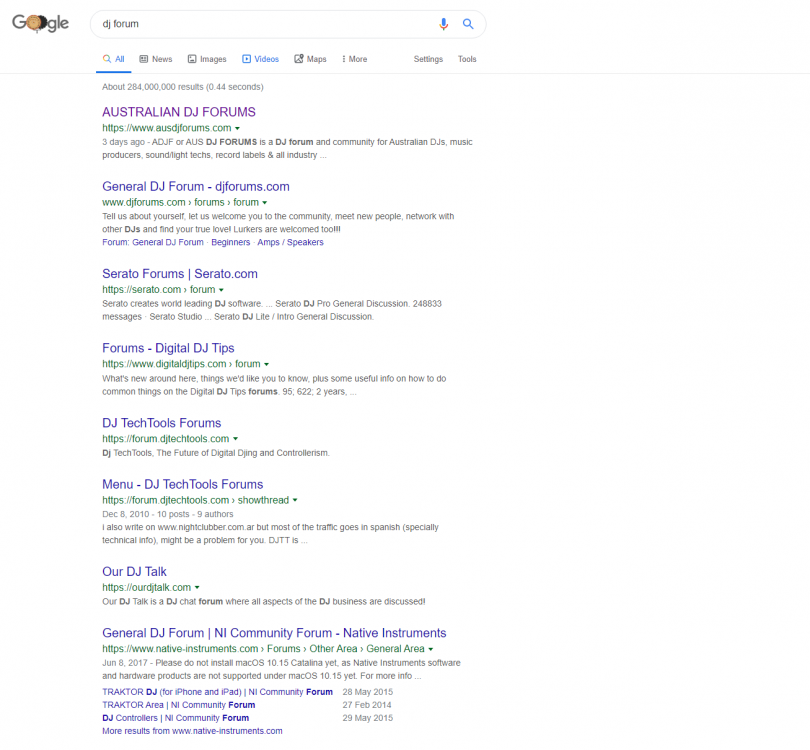Screen dimensions: 810x750
Task: Open Forums - Digital DJ Tips result
Action: tap(168, 348)
